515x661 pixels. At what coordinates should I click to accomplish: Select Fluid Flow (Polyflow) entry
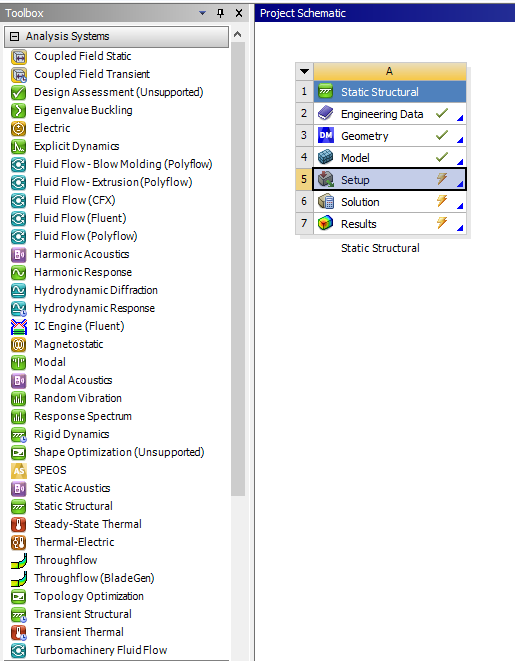click(x=86, y=236)
